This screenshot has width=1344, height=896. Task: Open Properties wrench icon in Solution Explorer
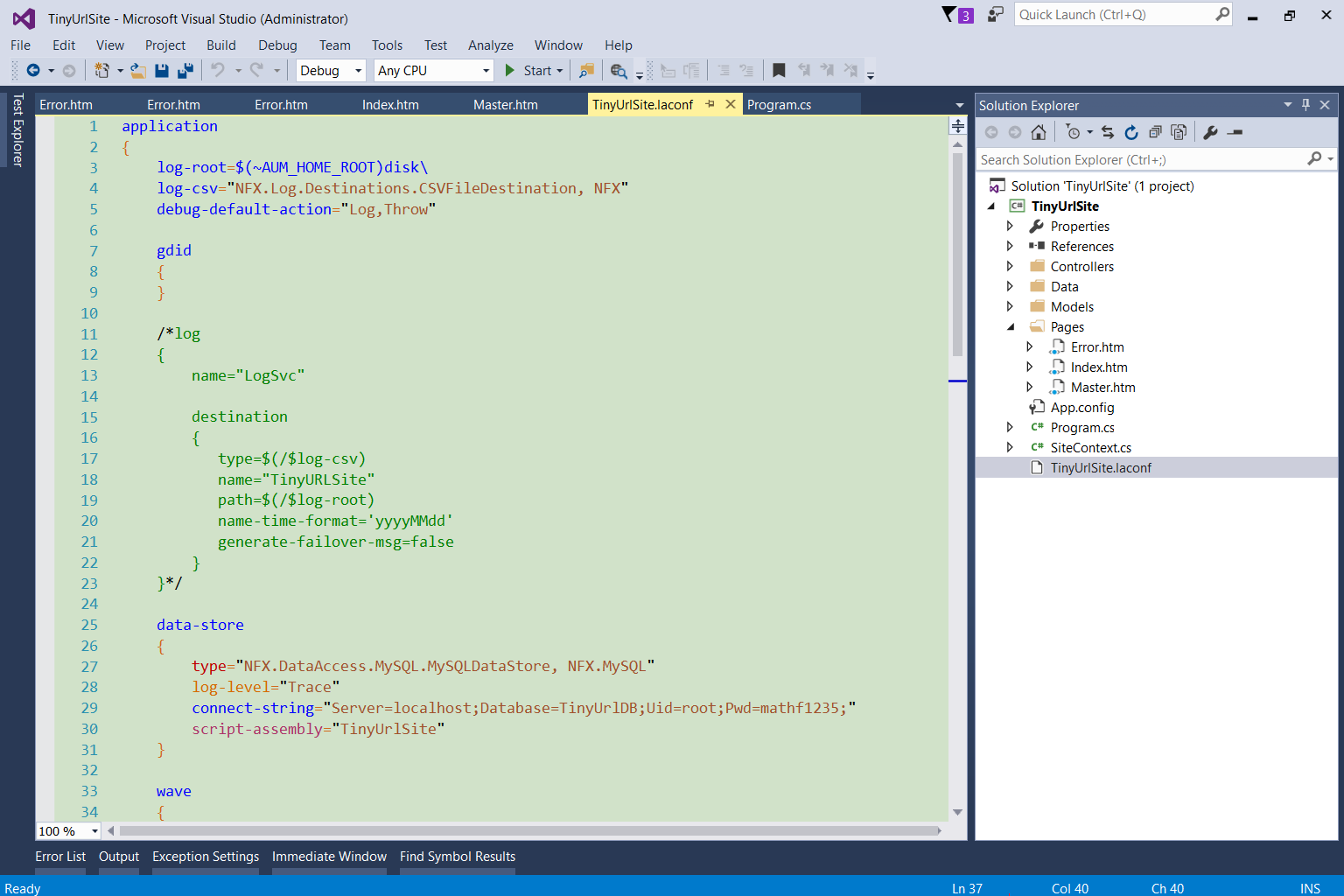[x=1211, y=132]
